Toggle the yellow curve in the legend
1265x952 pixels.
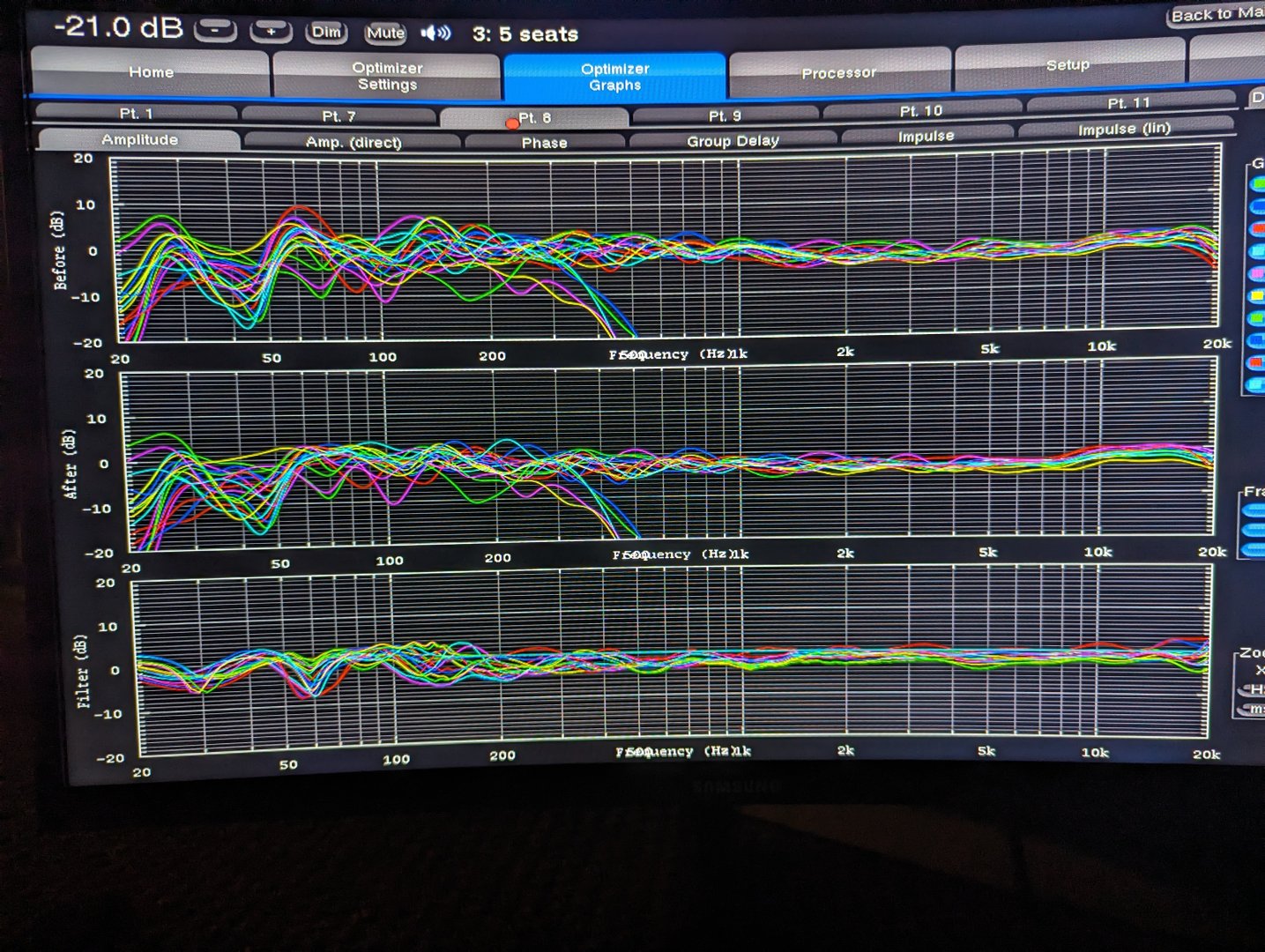(x=1257, y=296)
